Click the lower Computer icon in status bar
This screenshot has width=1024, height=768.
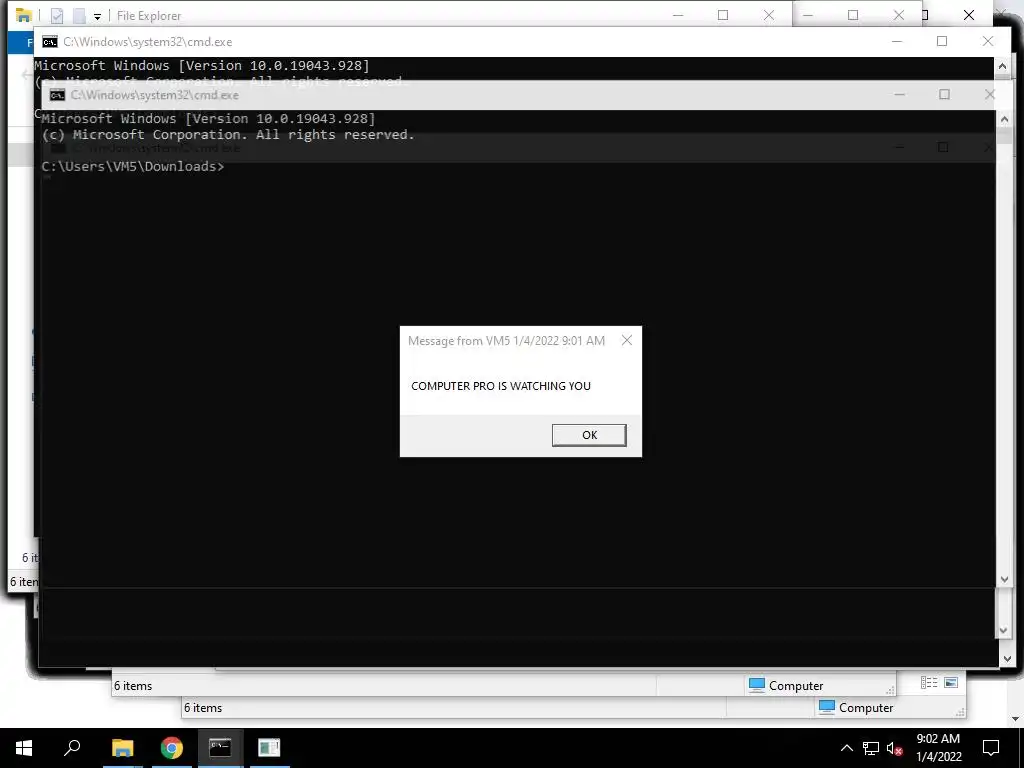(827, 707)
